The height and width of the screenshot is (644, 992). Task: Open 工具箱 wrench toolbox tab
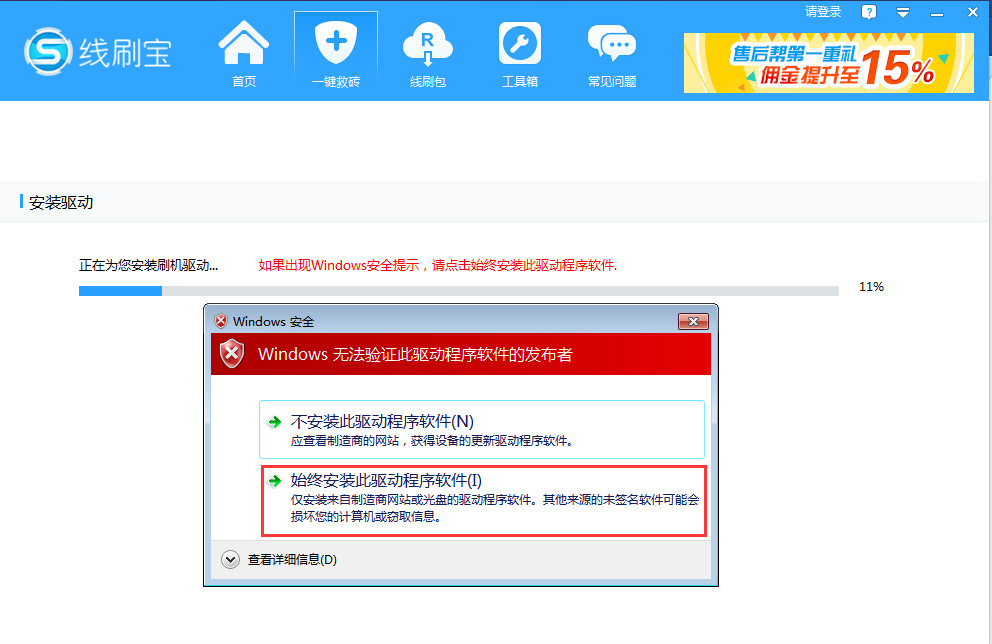pos(519,54)
